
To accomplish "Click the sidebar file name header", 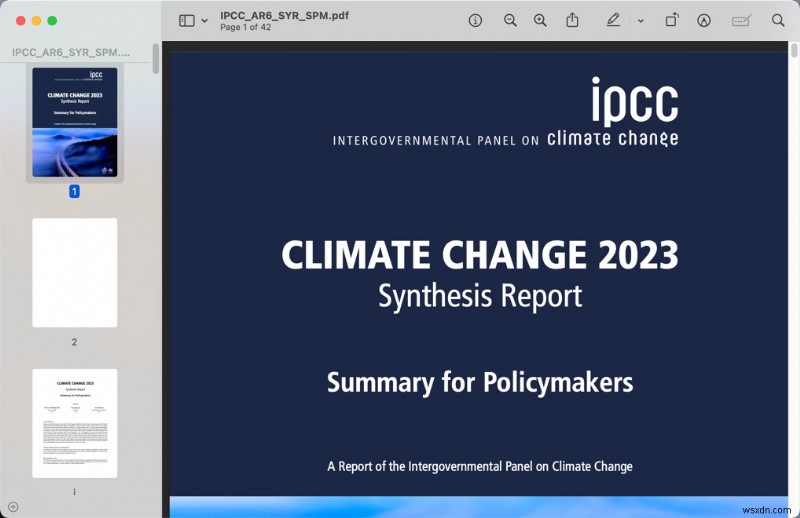I will click(x=71, y=52).
